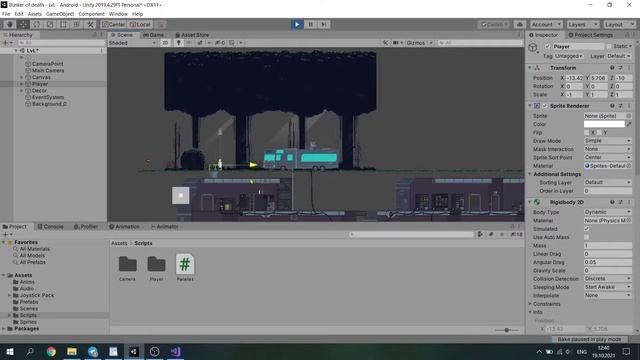The width and height of the screenshot is (640, 360).
Task: Toggle the Player active checkbox
Action: pos(547,47)
